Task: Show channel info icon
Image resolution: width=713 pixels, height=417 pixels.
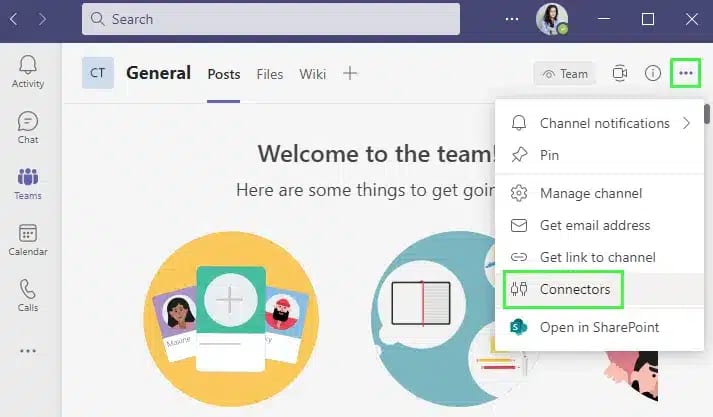Action: [653, 73]
